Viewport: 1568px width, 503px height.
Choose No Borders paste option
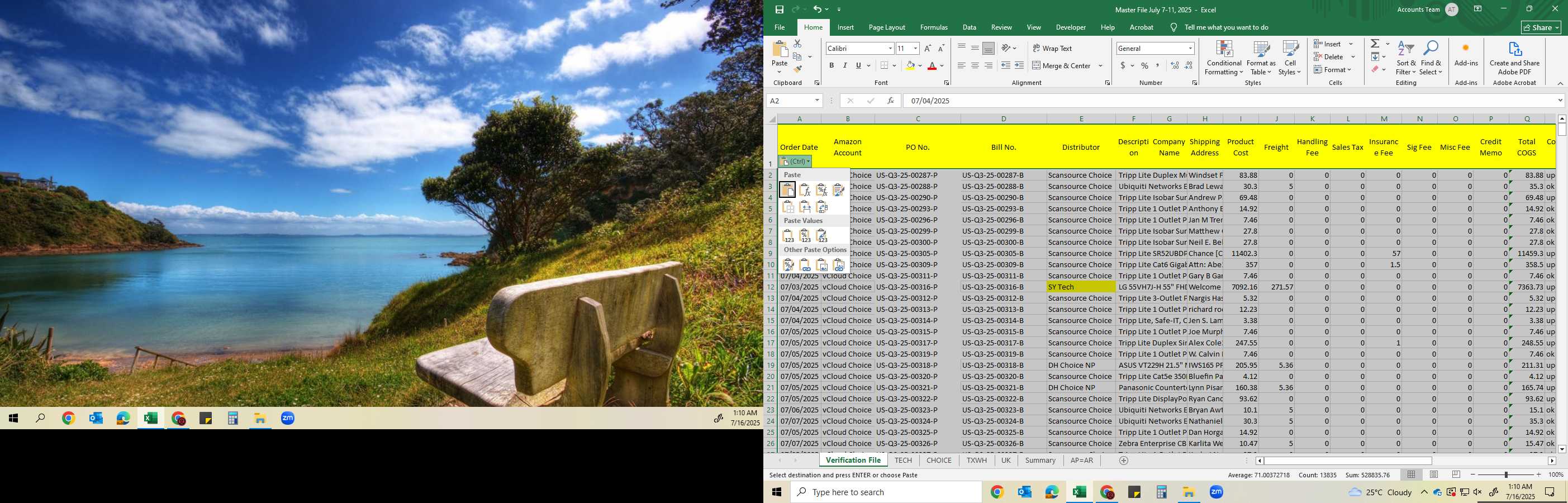click(x=788, y=207)
